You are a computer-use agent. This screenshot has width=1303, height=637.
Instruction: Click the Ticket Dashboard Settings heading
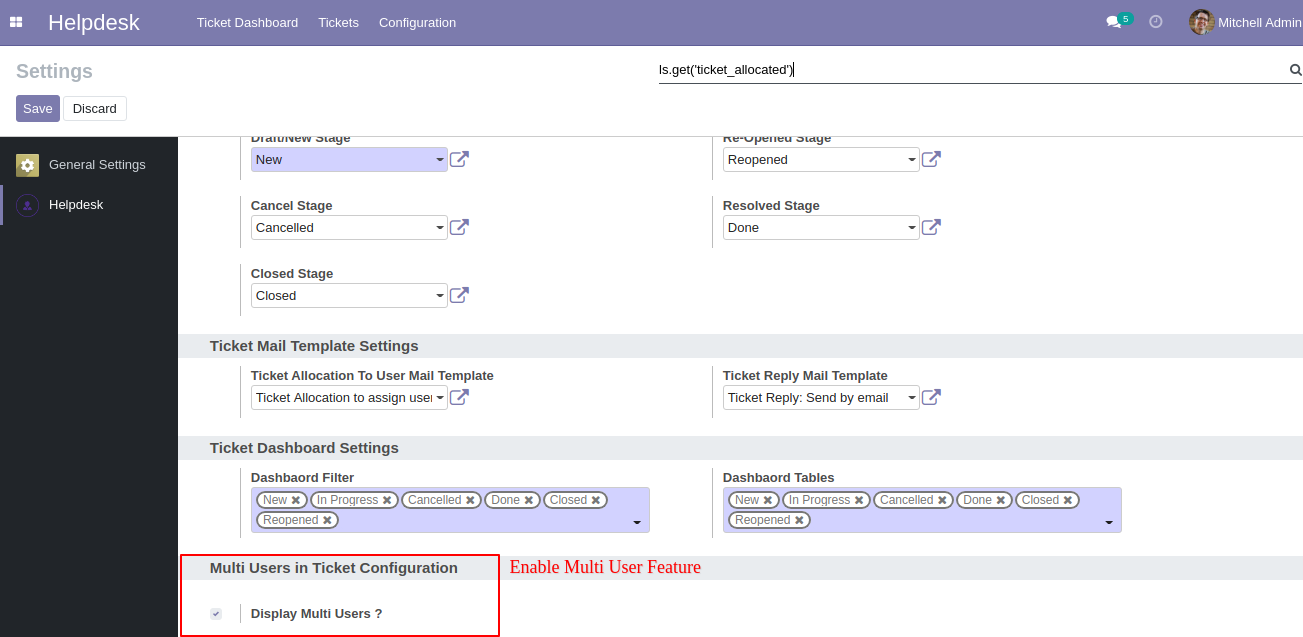pos(304,448)
